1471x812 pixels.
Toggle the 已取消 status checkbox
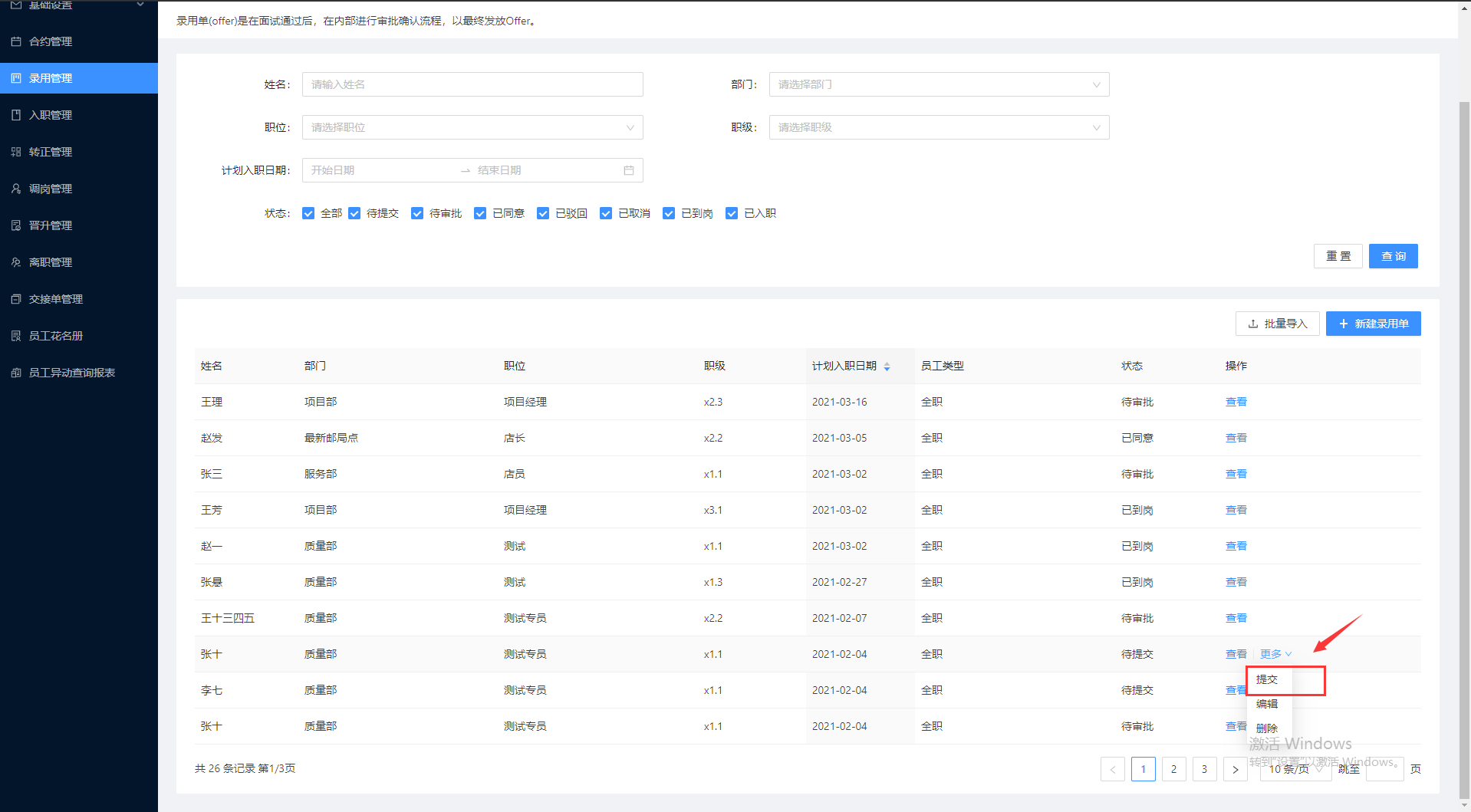(606, 213)
